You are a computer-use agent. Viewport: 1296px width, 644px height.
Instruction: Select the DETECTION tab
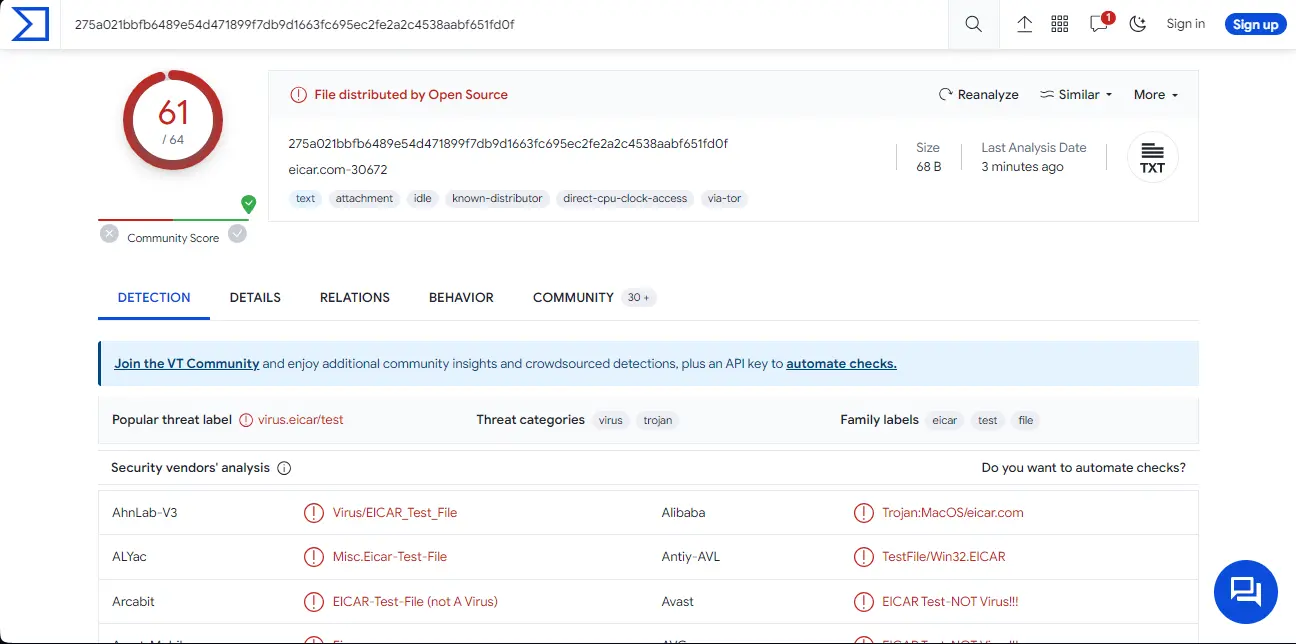[x=154, y=297]
